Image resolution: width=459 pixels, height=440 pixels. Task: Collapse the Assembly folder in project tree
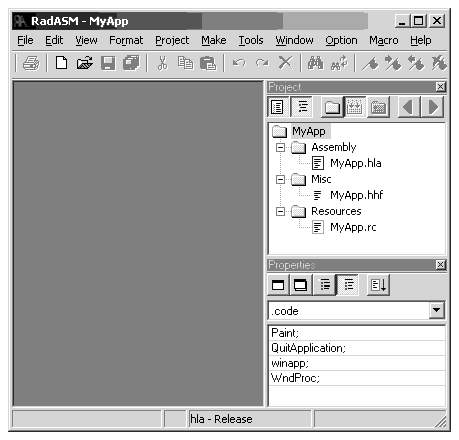click(x=281, y=147)
